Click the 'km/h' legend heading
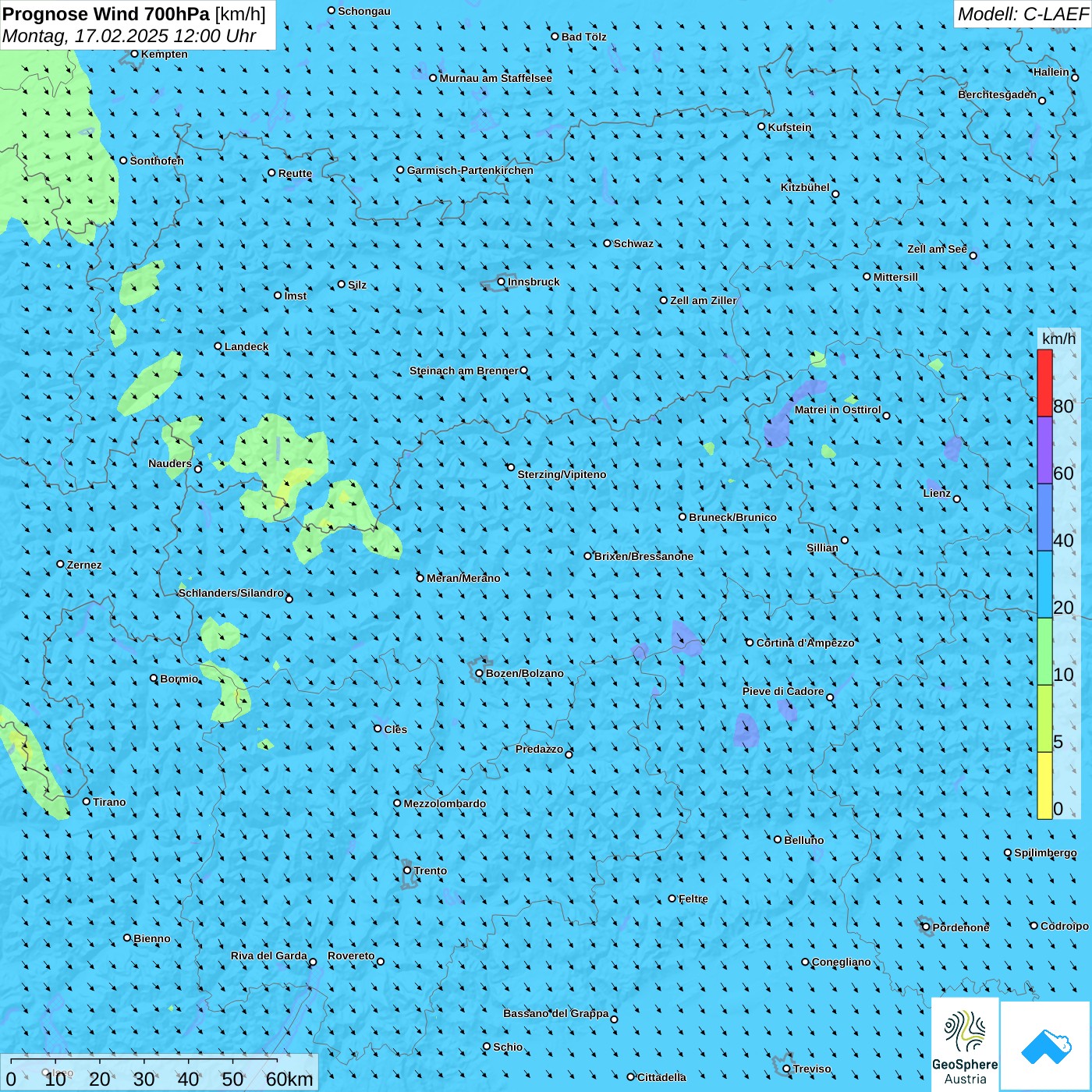The height and width of the screenshot is (1092, 1092). coord(1058,339)
